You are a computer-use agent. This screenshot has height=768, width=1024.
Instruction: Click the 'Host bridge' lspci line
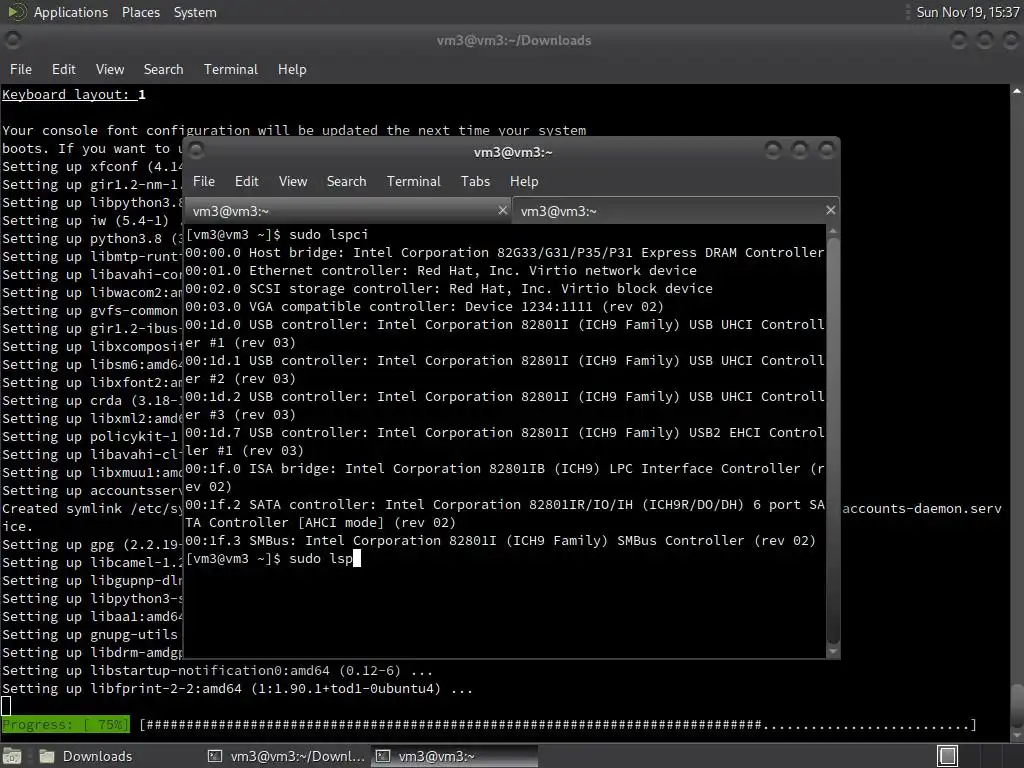505,252
